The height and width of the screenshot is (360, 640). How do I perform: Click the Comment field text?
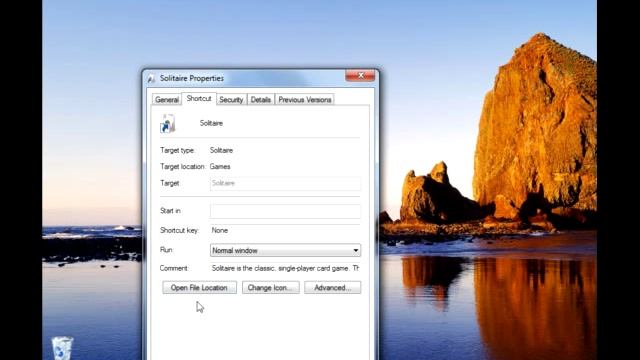click(x=285, y=268)
